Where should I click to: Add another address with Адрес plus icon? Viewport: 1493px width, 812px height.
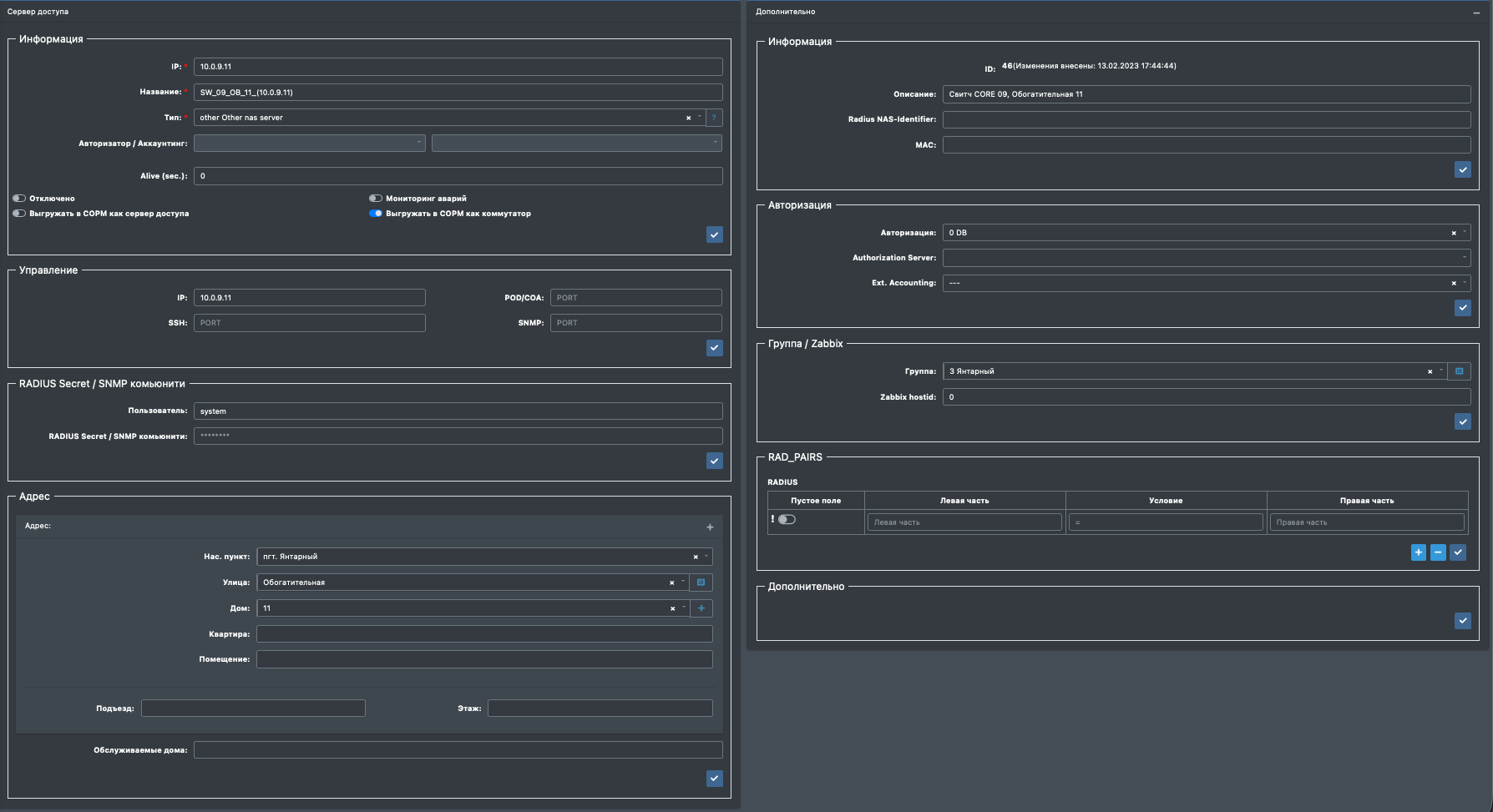710,527
